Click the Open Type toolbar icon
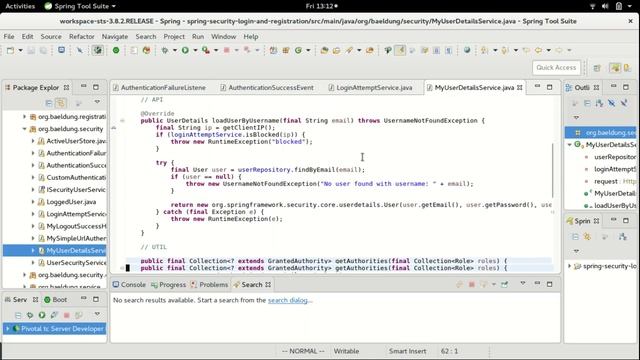 click(324, 50)
